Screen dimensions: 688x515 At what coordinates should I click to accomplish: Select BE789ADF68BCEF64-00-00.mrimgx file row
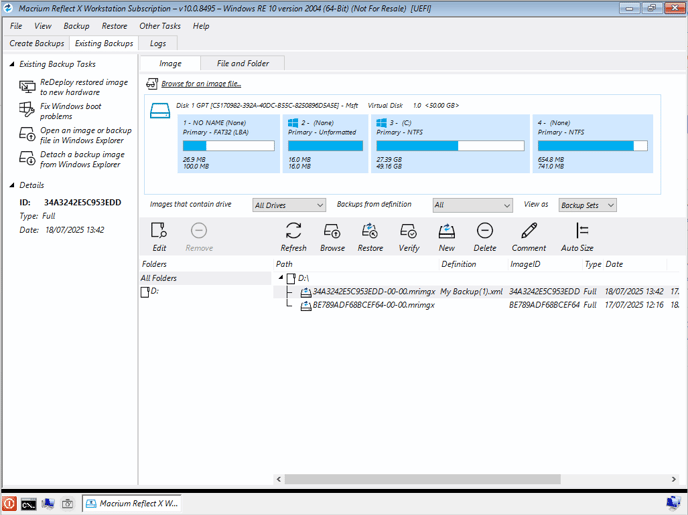[477, 305]
